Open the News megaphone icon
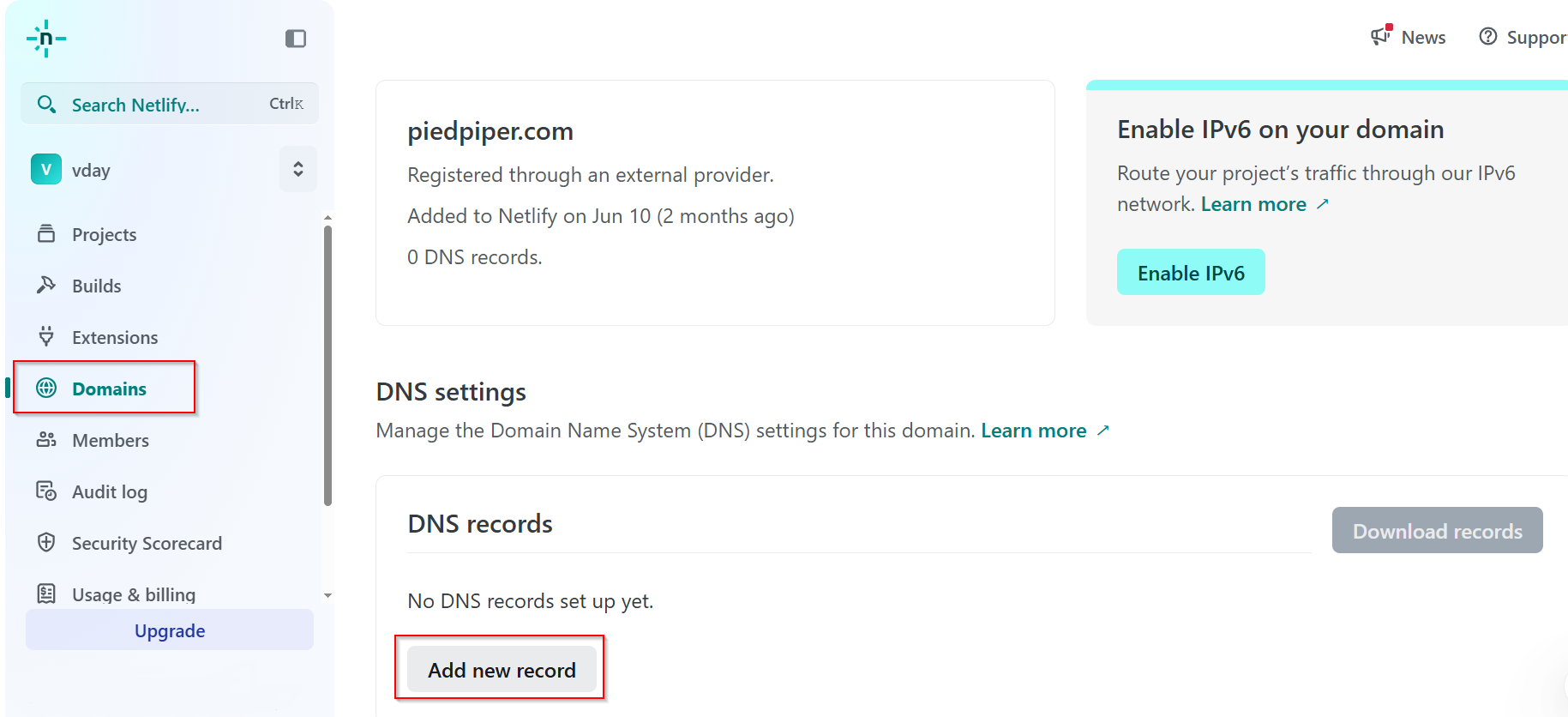This screenshot has height=717, width=1568. click(x=1380, y=36)
